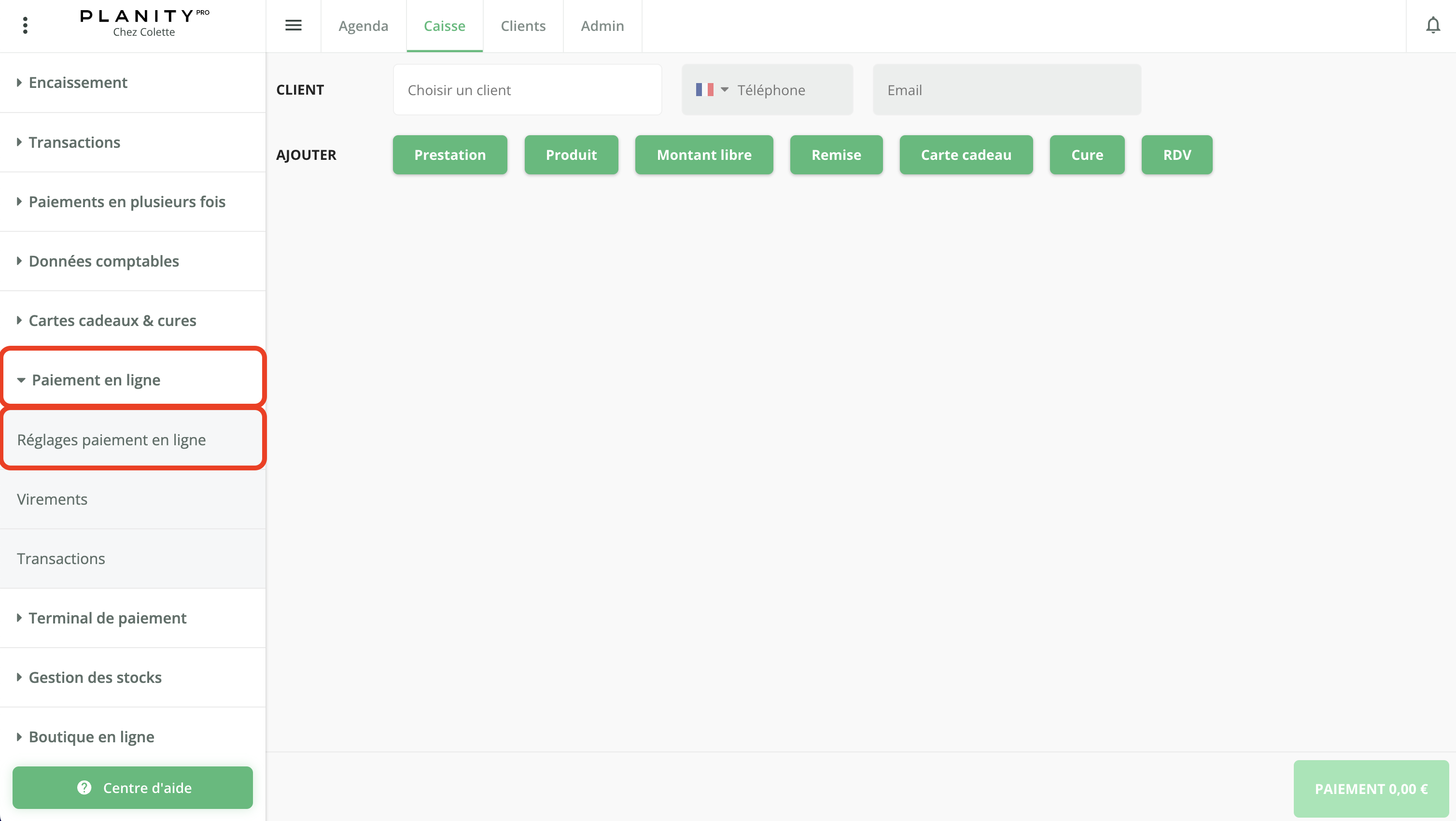This screenshot has width=1456, height=821.
Task: Click the hamburger menu icon
Action: (x=293, y=26)
